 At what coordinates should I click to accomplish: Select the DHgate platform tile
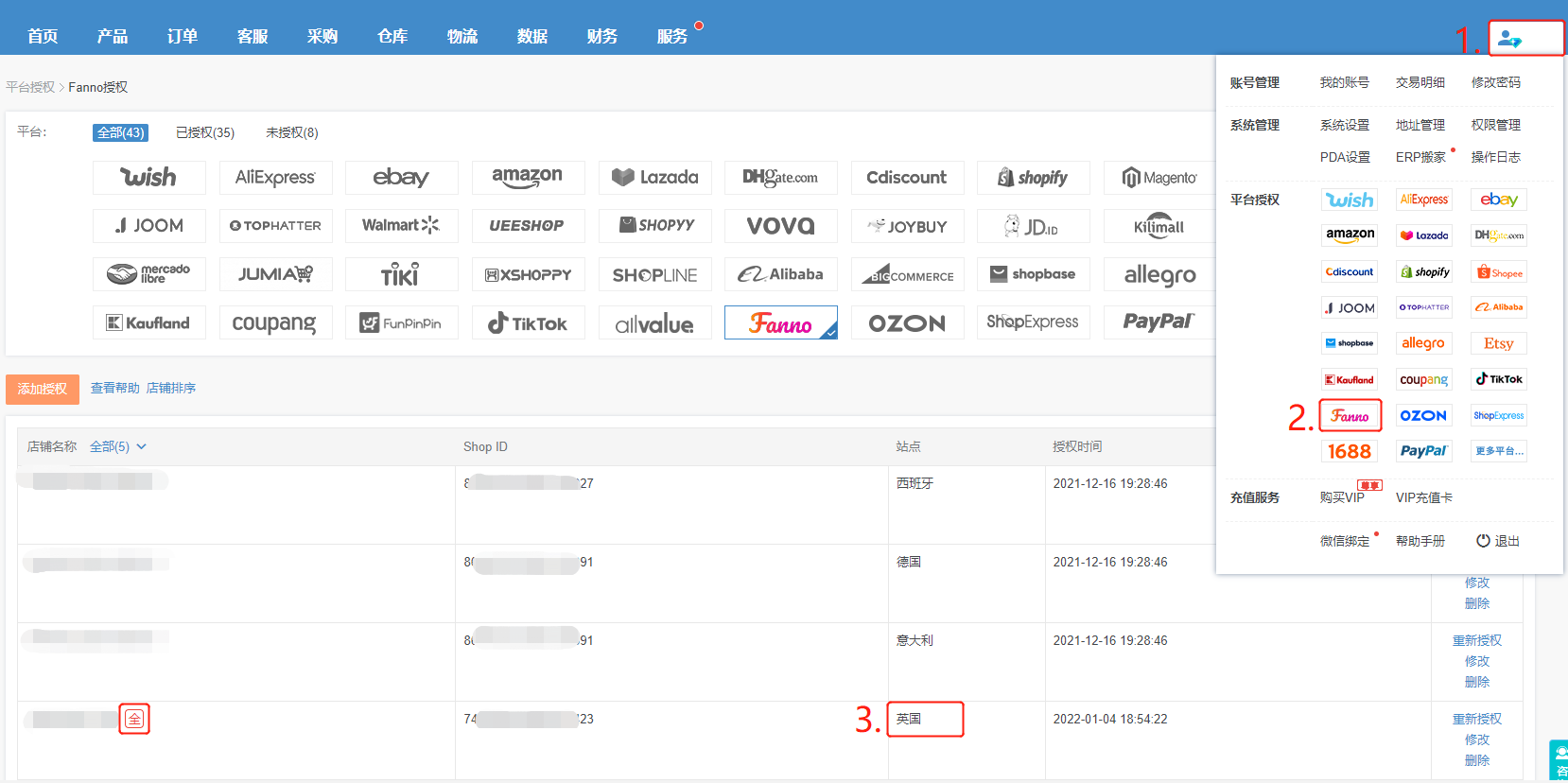(x=780, y=178)
